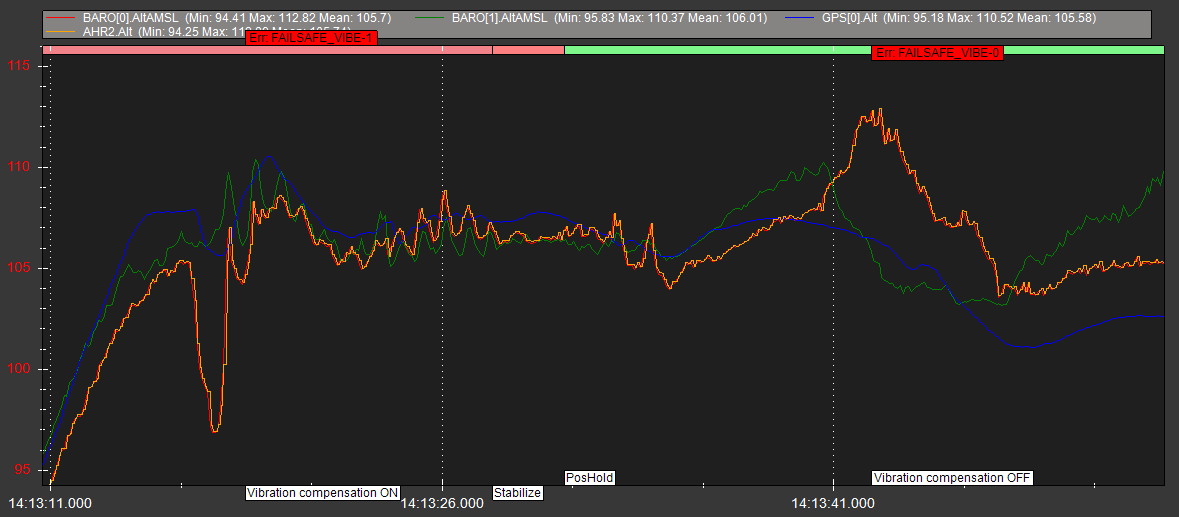This screenshot has height=517, width=1179.
Task: Select the Vibration compensation OFF event label
Action: 952,478
